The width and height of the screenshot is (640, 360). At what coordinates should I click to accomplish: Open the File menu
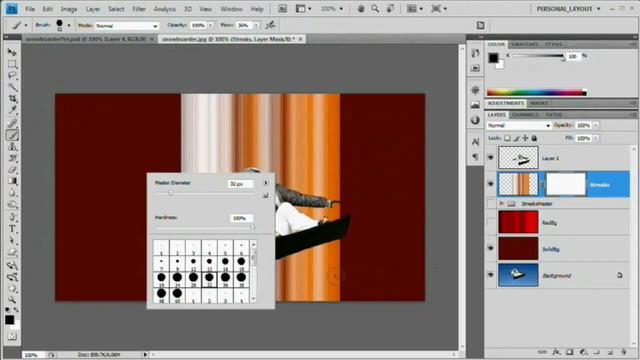(x=30, y=9)
